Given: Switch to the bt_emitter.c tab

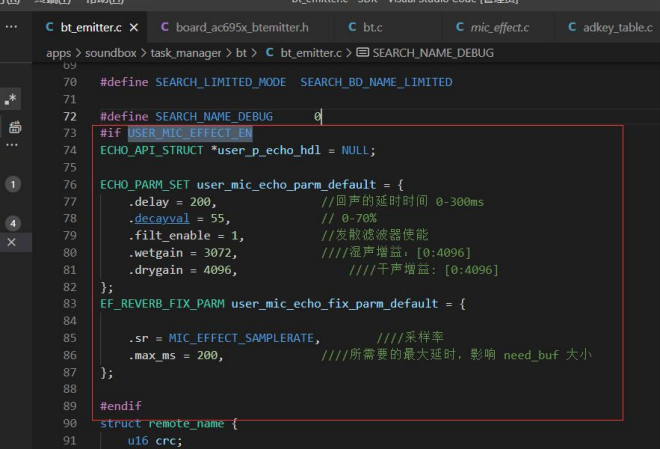Looking at the screenshot, I should [91, 28].
